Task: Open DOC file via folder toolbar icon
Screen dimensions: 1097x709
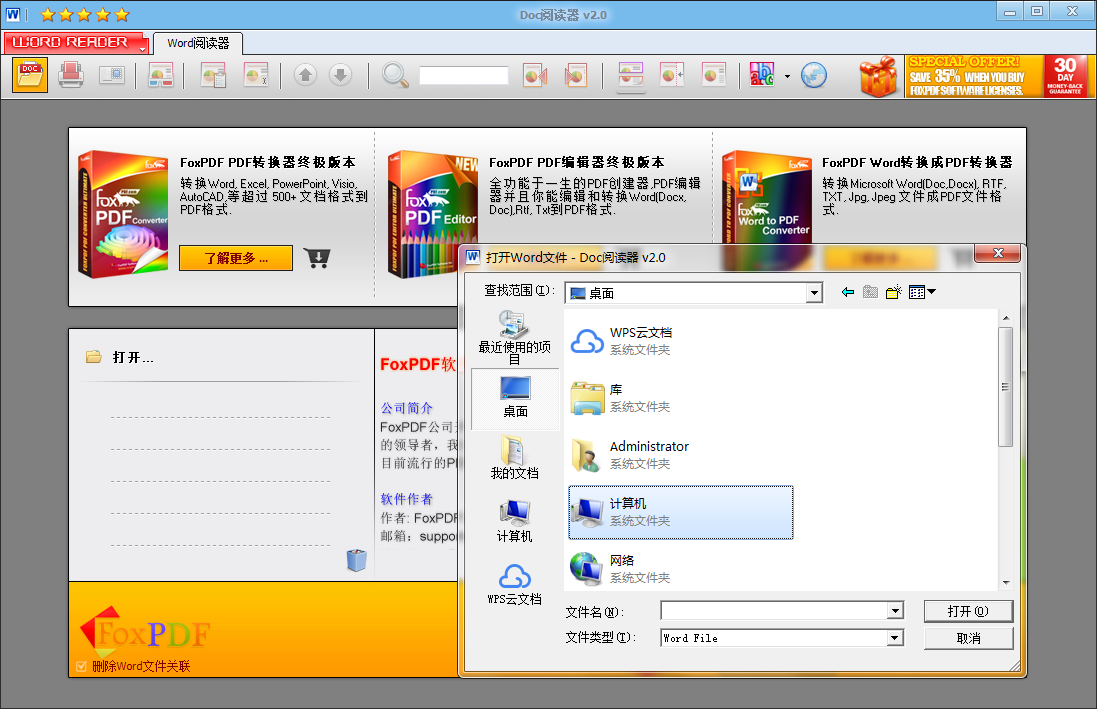Action: pos(30,75)
